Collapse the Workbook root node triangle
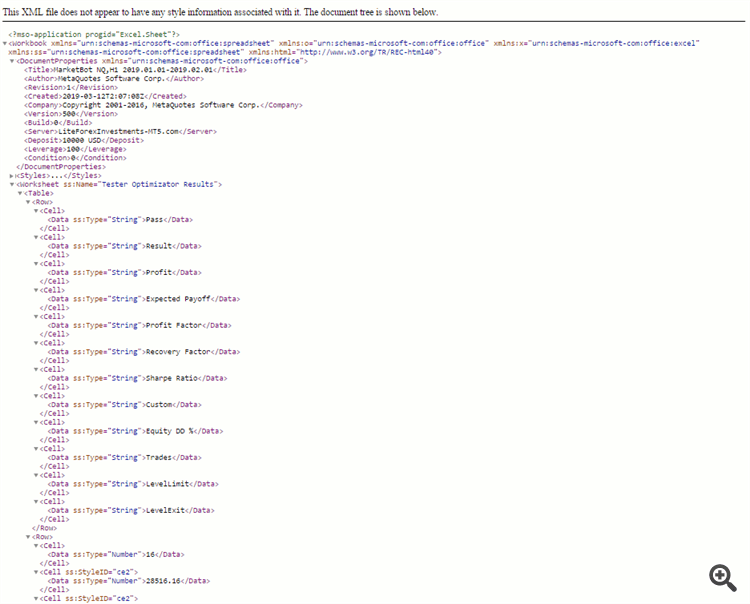 (5, 44)
